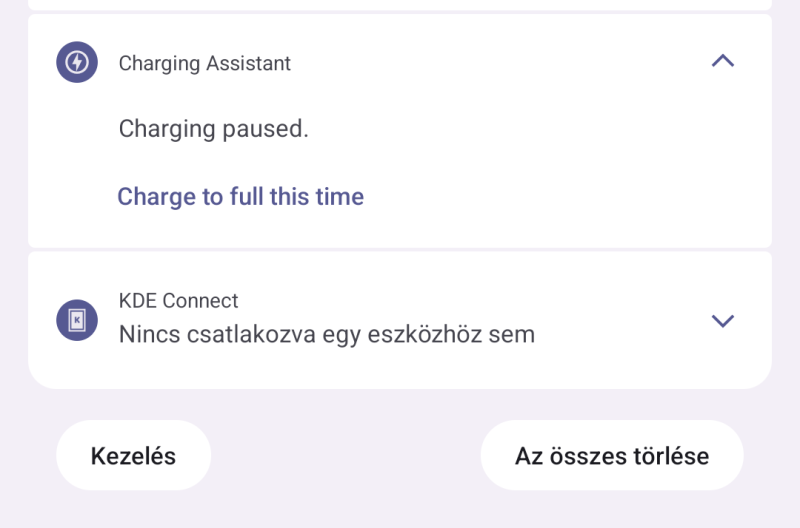This screenshot has width=800, height=528.
Task: Select 'Charge to full this time'
Action: (x=241, y=197)
